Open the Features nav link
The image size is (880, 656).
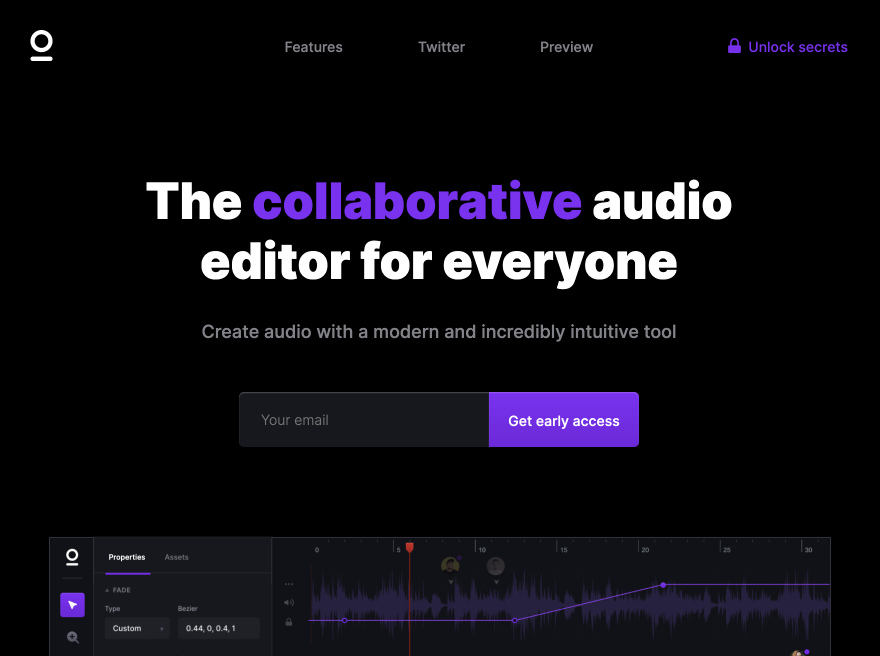click(x=313, y=47)
